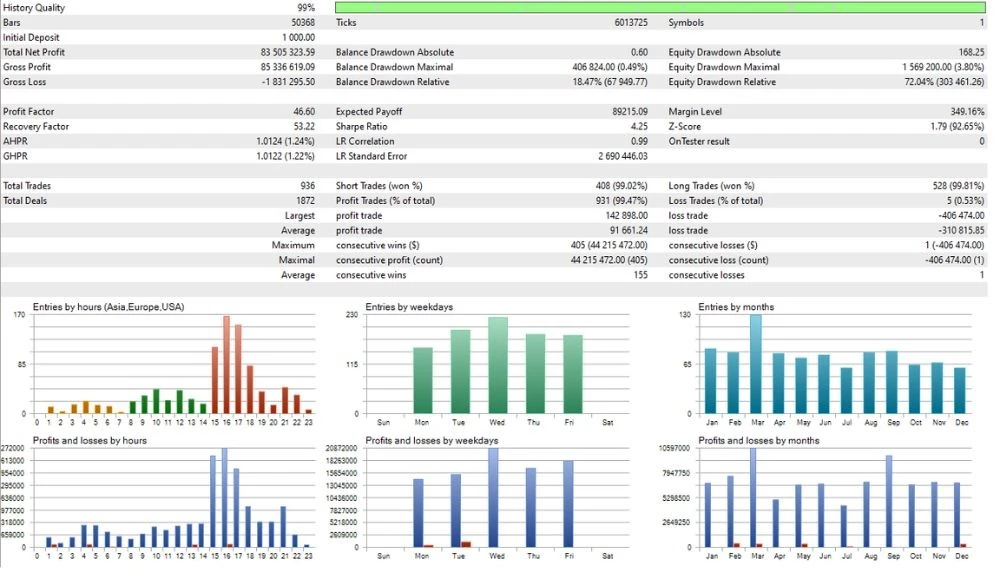This screenshot has height=574, width=999.
Task: Click the Profit Factor row label
Action: coord(28,111)
